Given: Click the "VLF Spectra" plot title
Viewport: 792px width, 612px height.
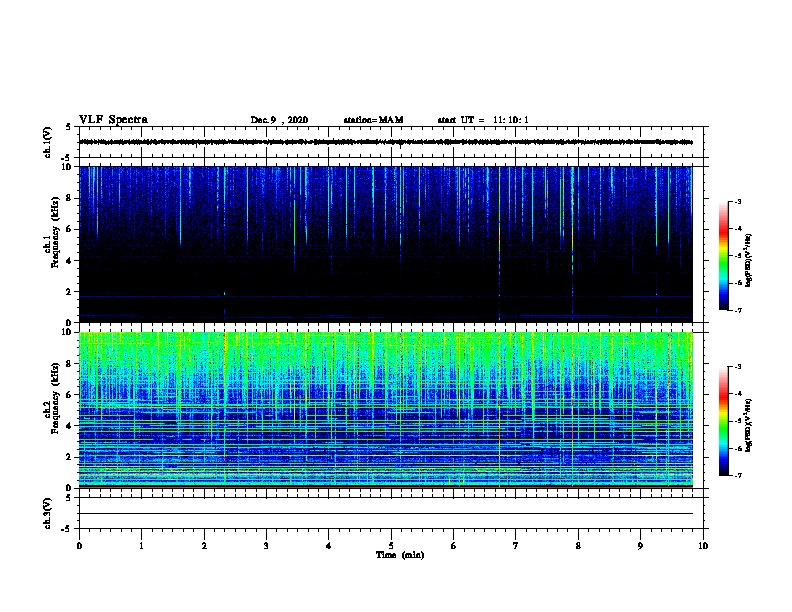Looking at the screenshot, I should coord(113,120).
